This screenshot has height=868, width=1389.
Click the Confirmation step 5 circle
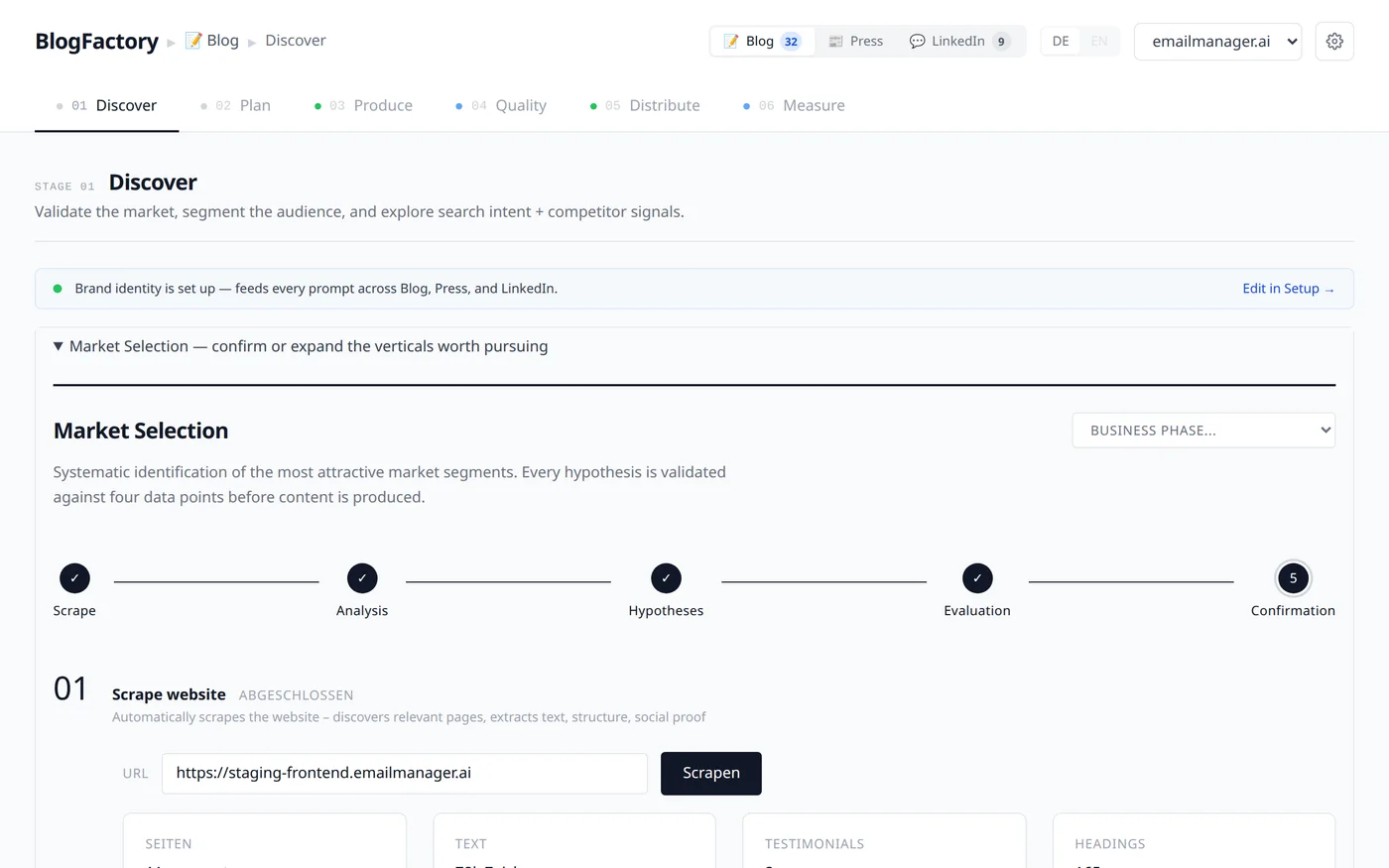tap(1293, 578)
